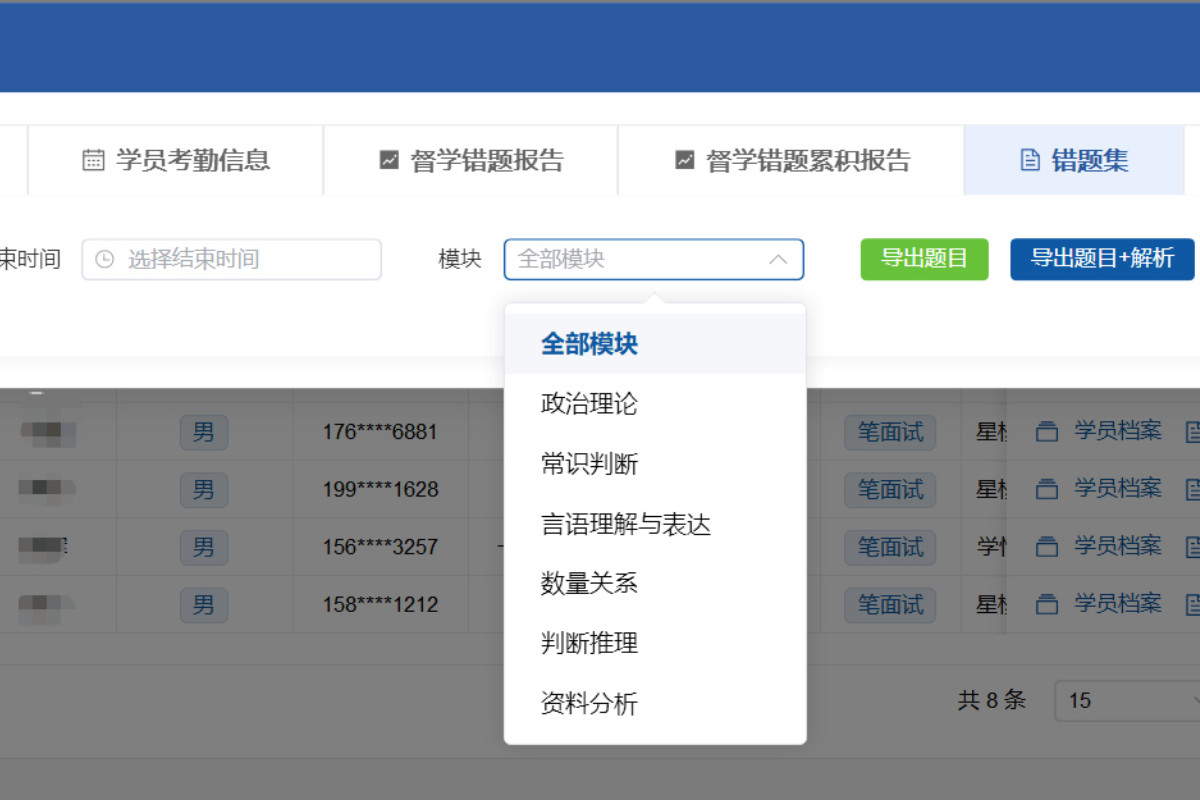
Task: Select 数量关系 module option
Action: (589, 584)
